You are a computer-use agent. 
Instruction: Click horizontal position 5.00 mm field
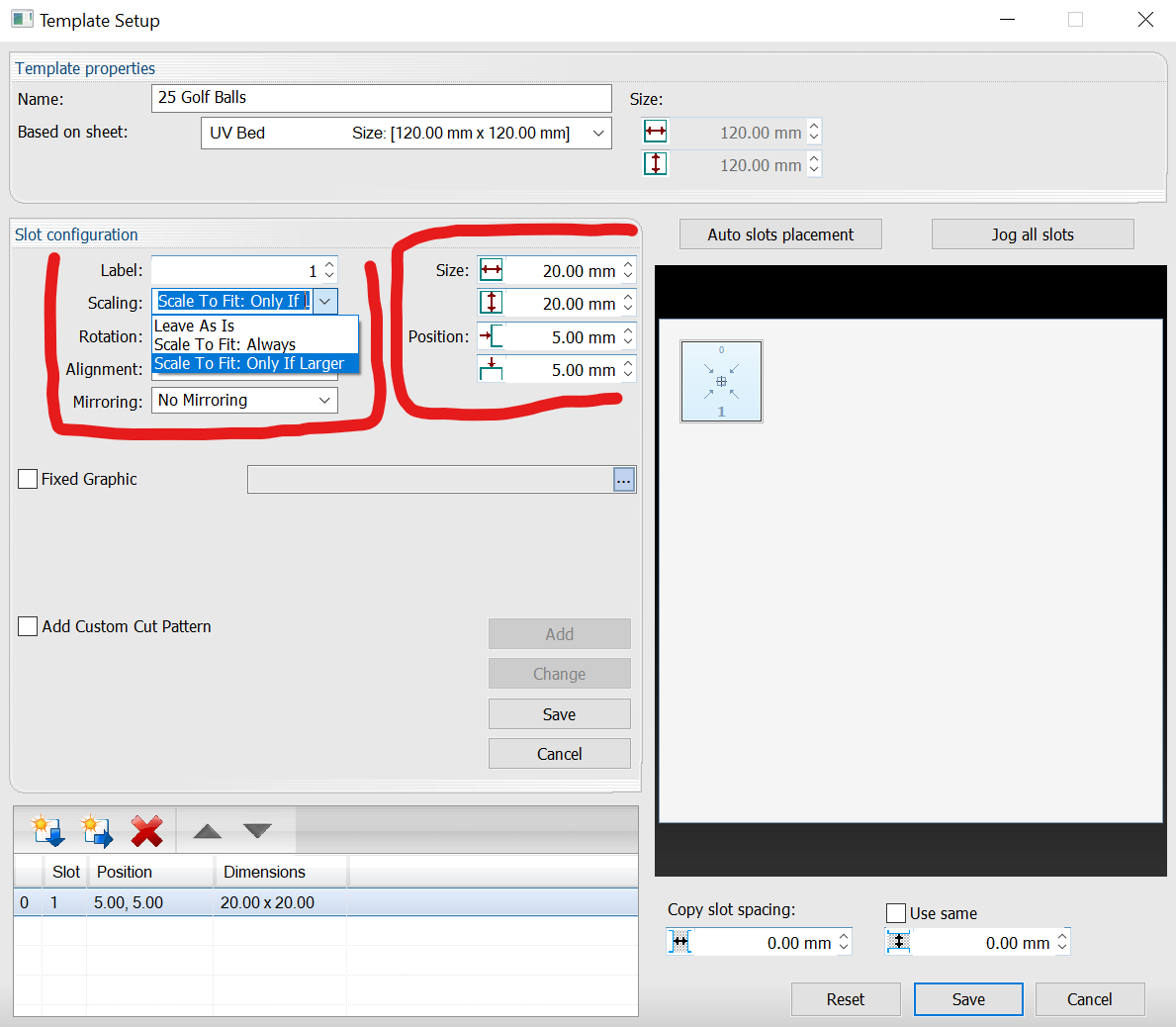[563, 336]
